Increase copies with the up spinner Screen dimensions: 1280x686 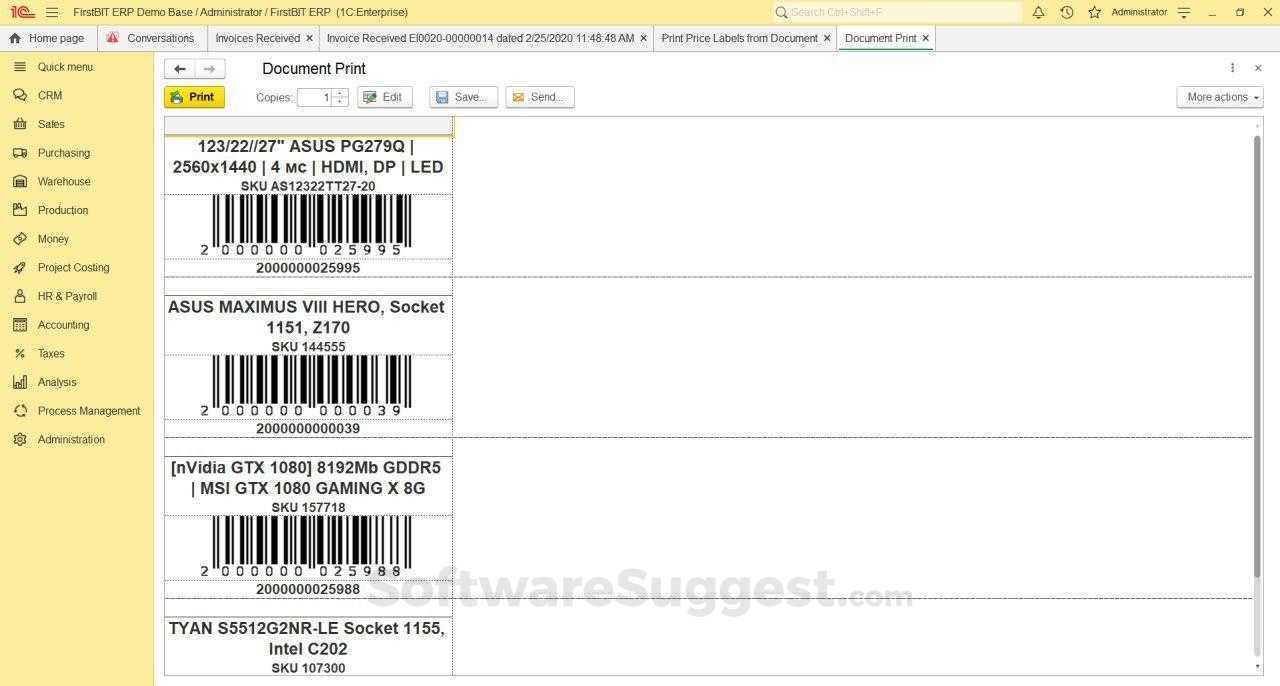coord(340,93)
